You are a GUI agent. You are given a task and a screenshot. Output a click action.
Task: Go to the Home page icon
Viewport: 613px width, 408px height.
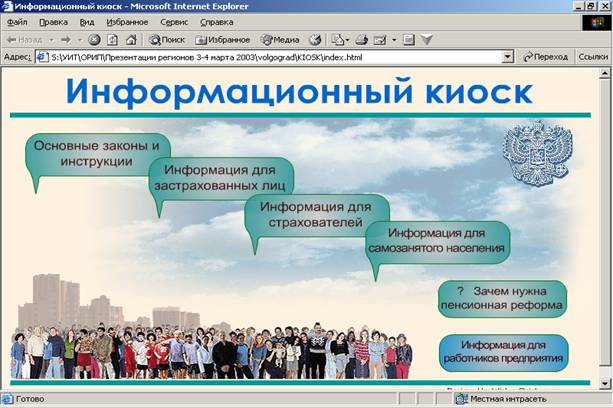[129, 40]
